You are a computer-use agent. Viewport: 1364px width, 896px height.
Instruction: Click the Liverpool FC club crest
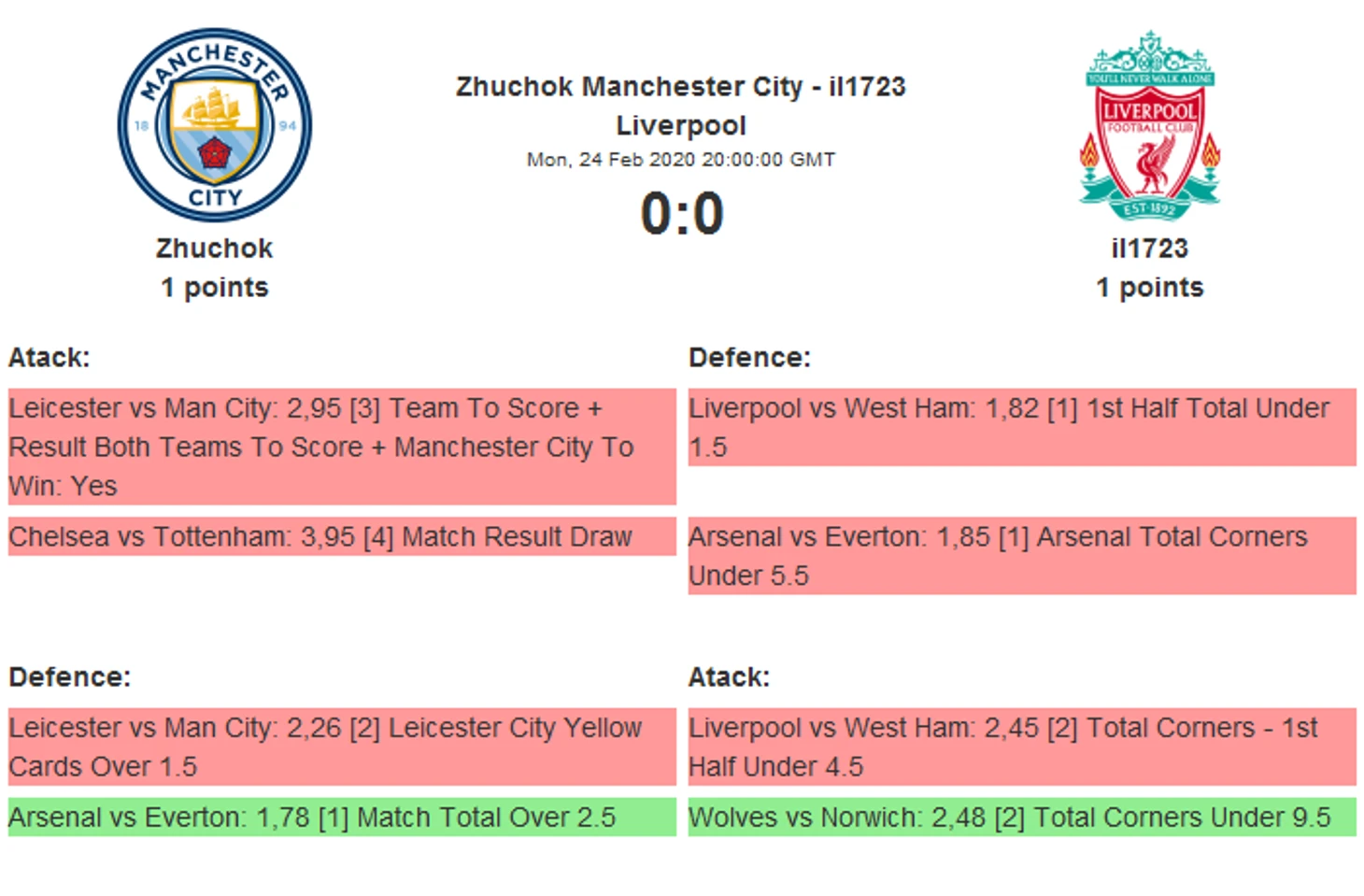tap(1150, 125)
